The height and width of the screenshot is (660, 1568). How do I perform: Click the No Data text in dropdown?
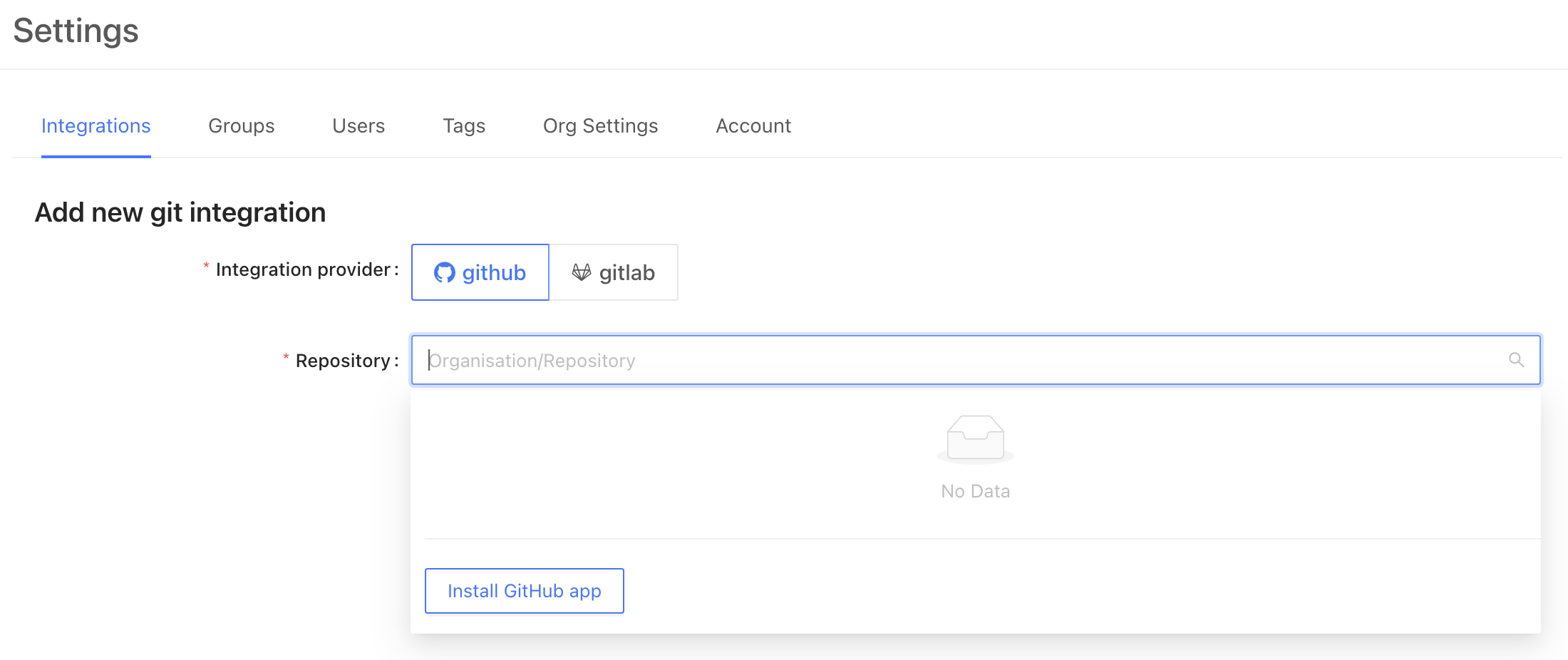(x=976, y=491)
